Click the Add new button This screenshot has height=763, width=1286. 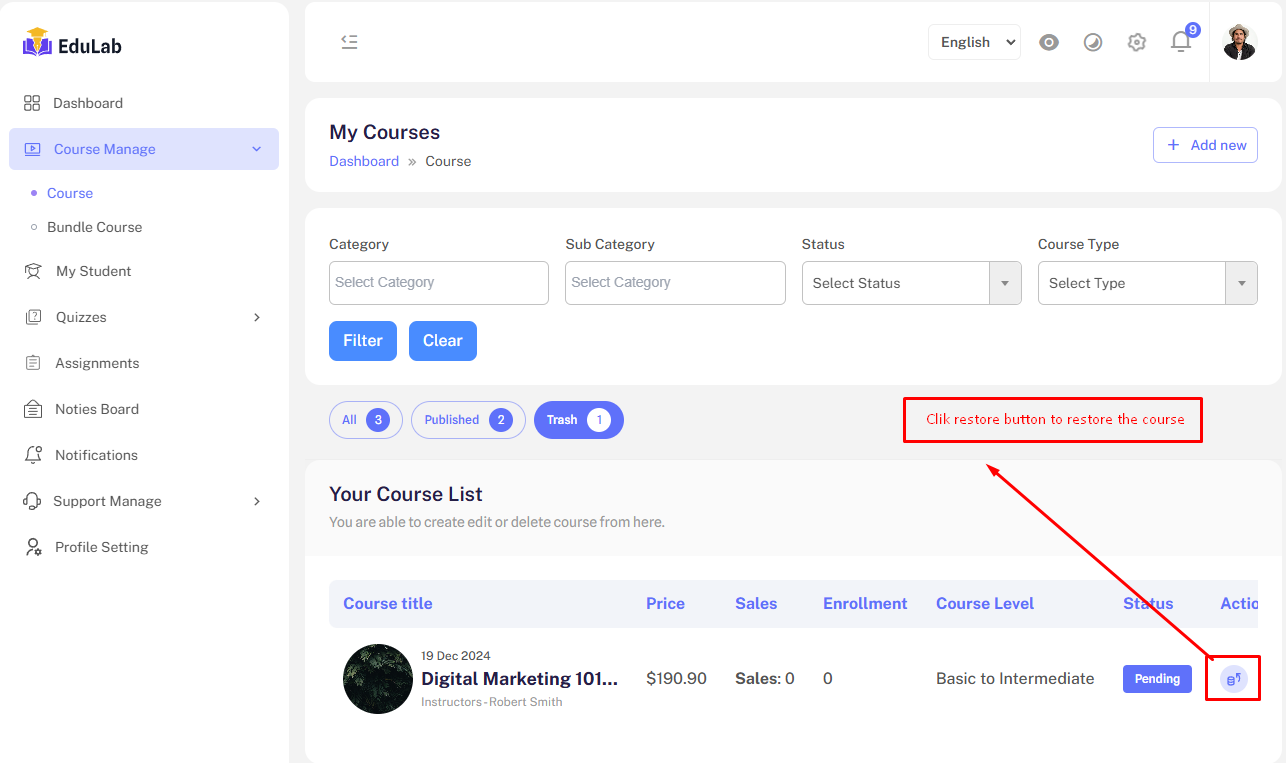pyautogui.click(x=1205, y=145)
